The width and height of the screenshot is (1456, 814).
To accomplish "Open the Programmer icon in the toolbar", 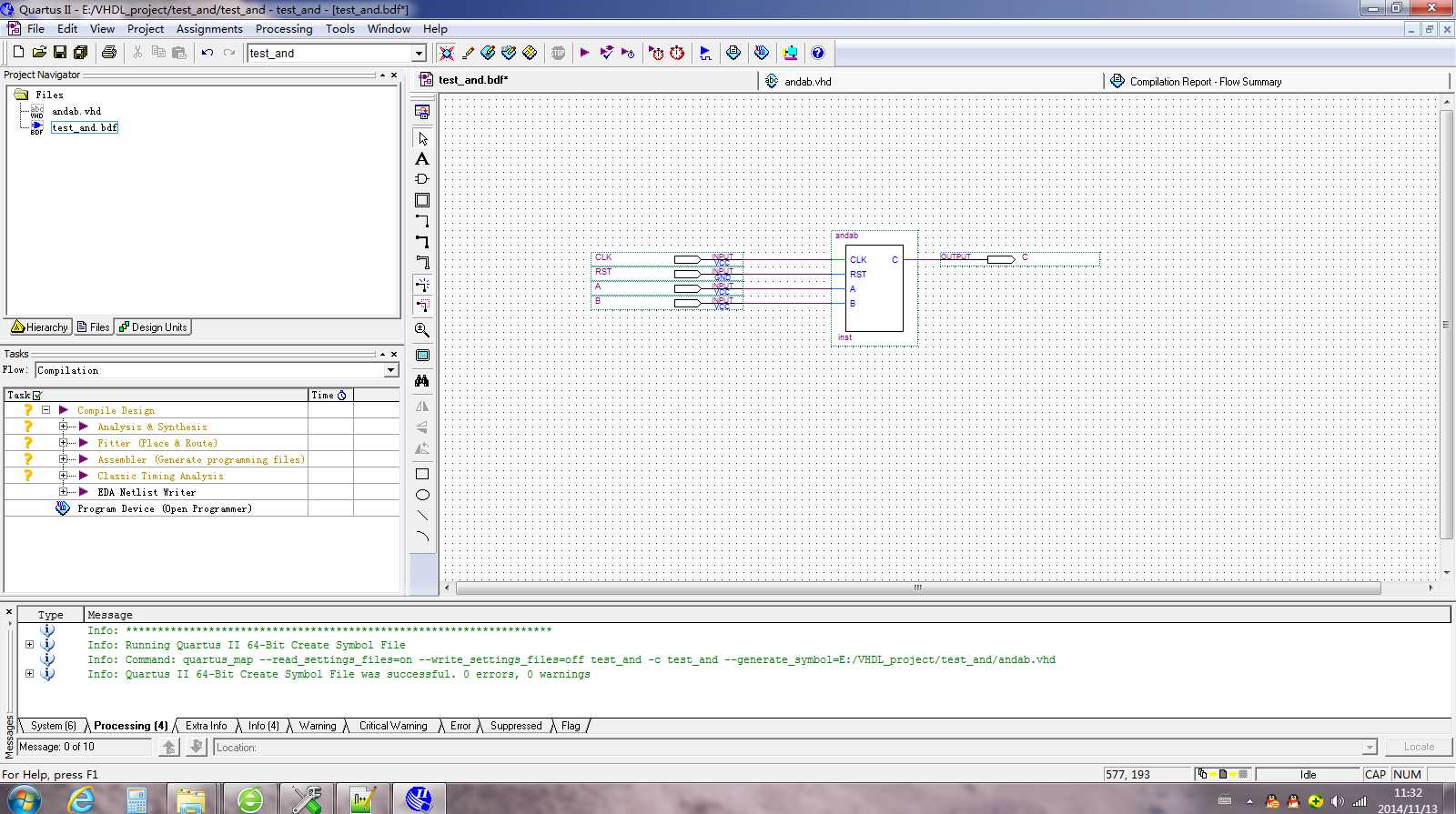I will [762, 53].
